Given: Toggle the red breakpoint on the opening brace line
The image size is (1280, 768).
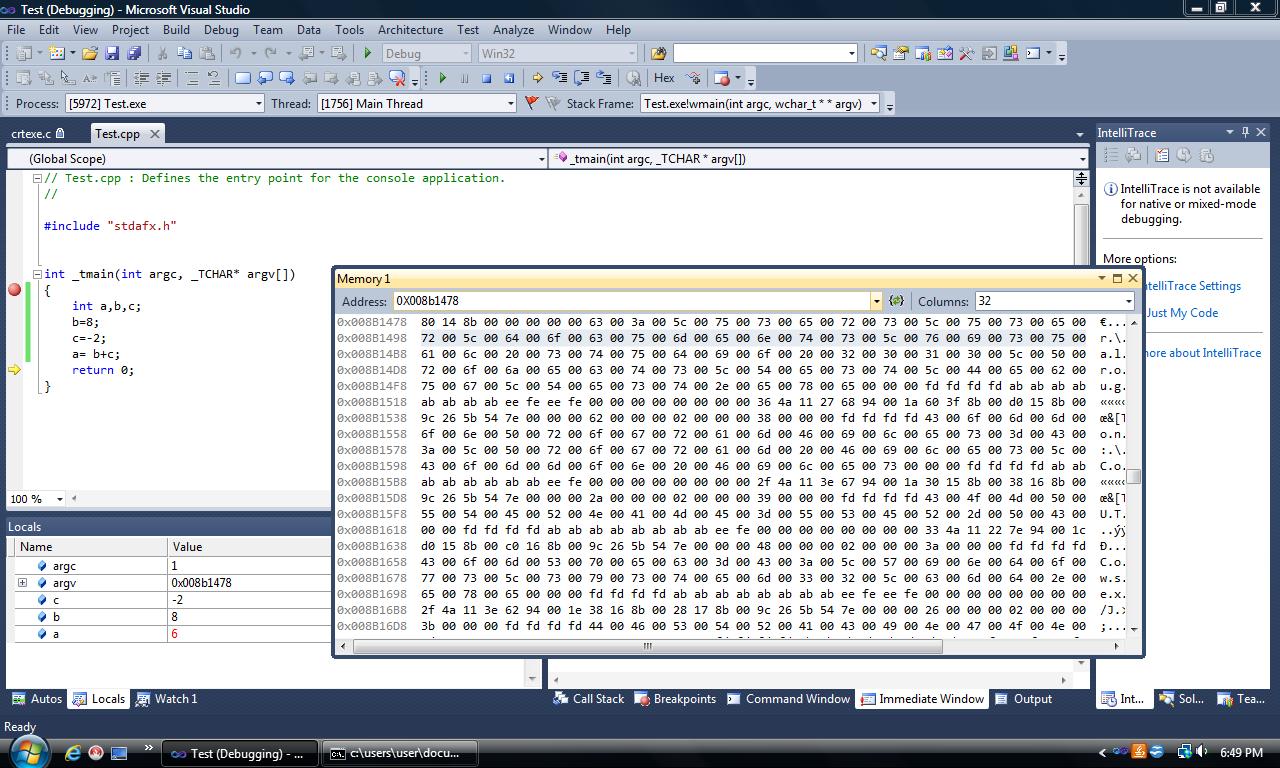Looking at the screenshot, I should pos(14,290).
